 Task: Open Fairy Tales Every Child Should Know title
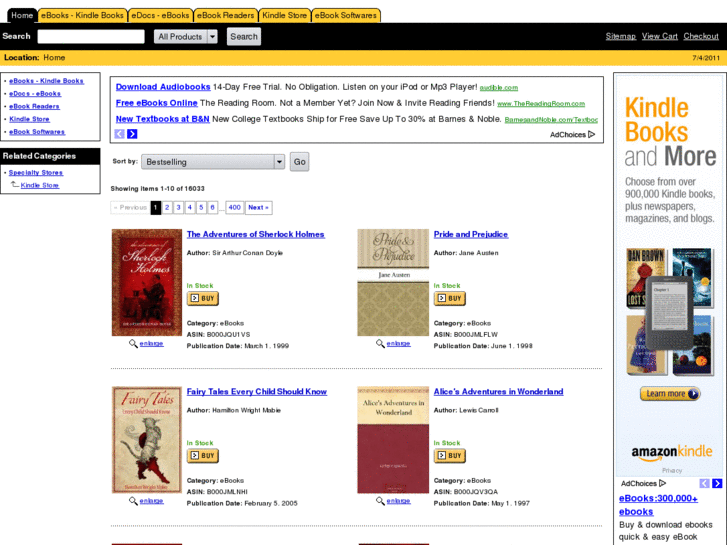256,391
